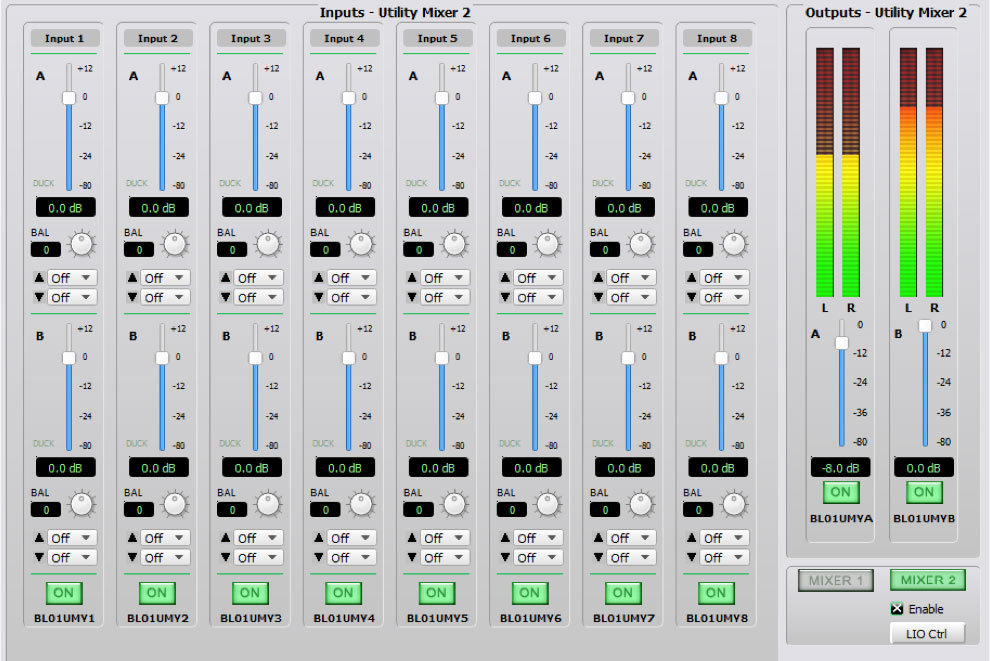Click the LIO Ctrl button

(927, 633)
